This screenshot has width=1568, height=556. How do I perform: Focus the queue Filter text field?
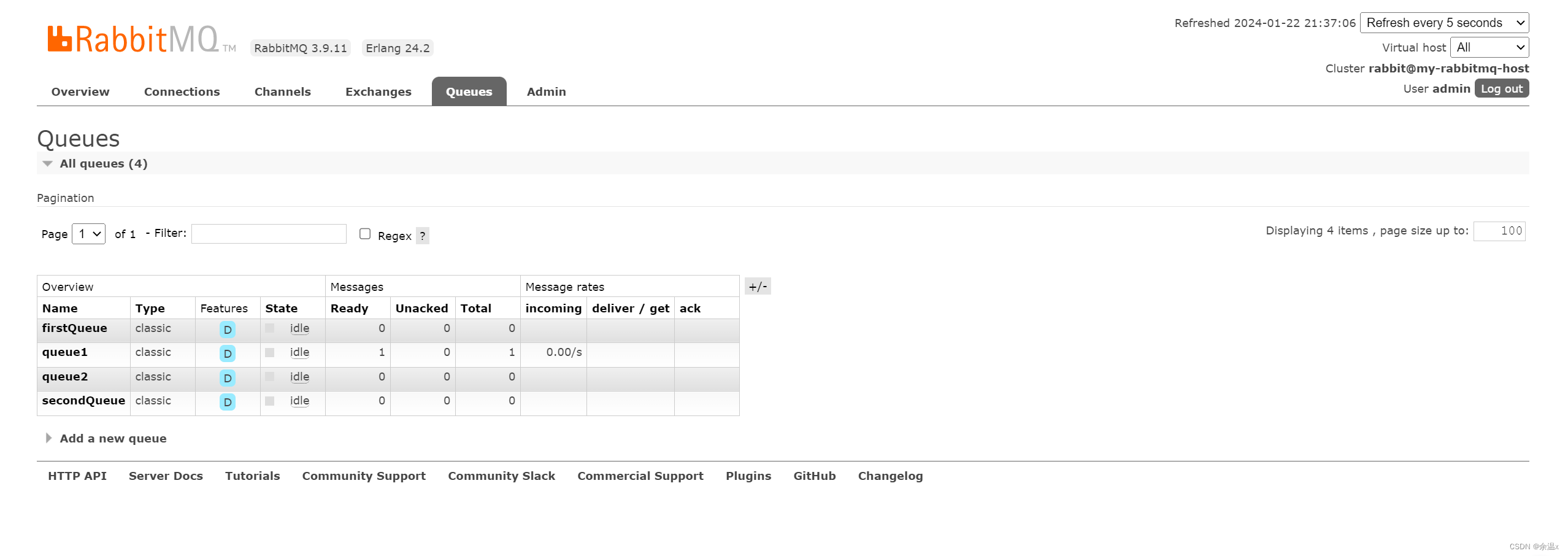pyautogui.click(x=269, y=234)
